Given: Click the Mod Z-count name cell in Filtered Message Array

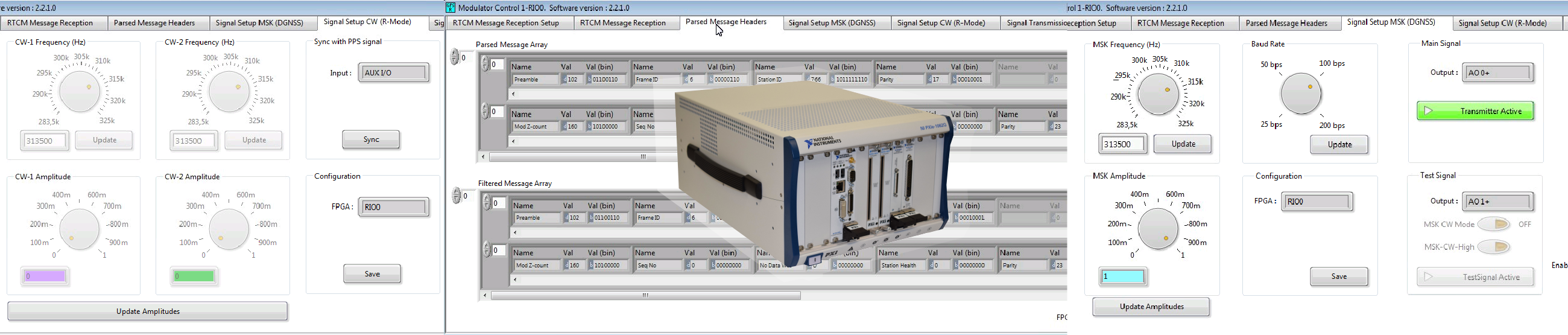Looking at the screenshot, I should click(x=537, y=266).
